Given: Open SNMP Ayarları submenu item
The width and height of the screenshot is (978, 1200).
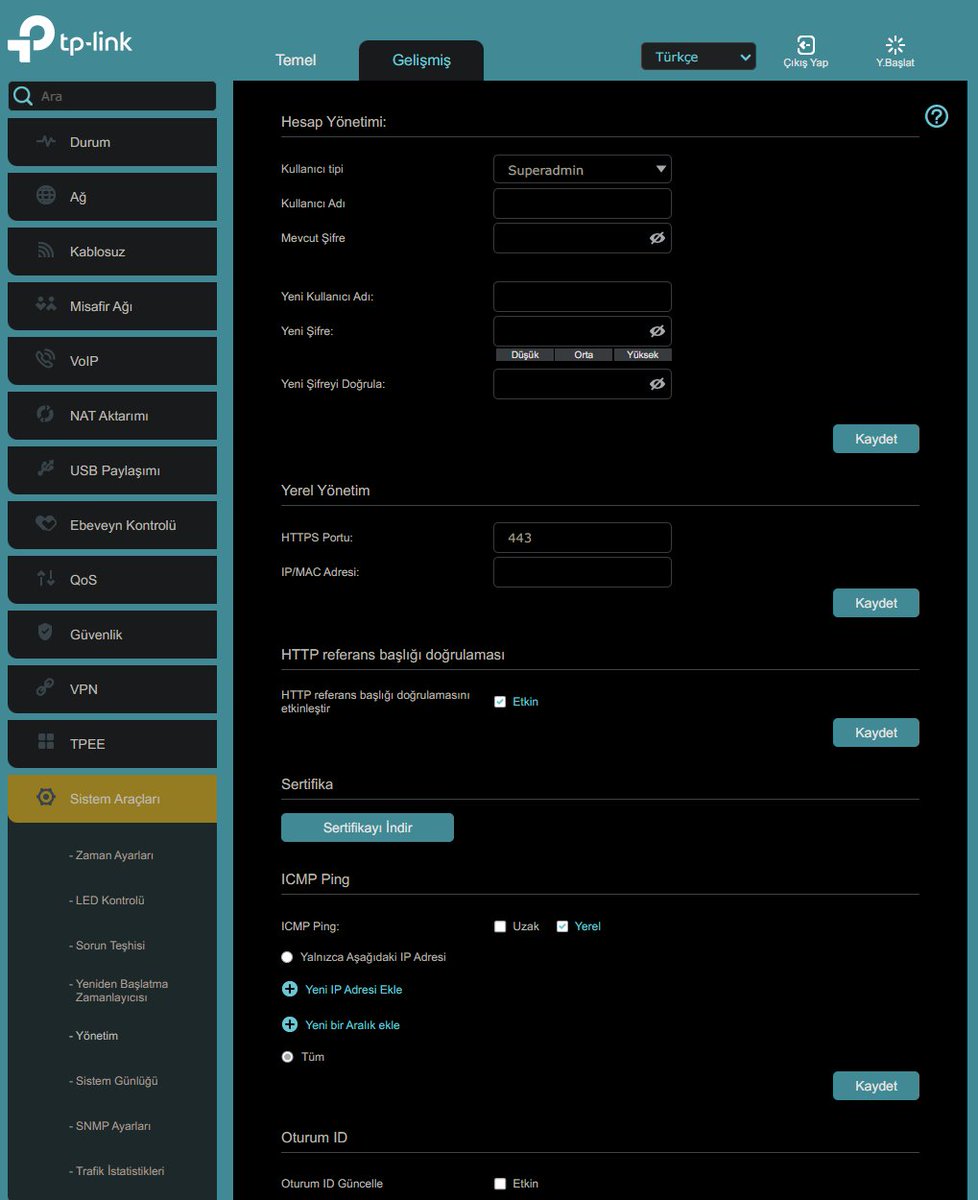Looking at the screenshot, I should 110,1126.
